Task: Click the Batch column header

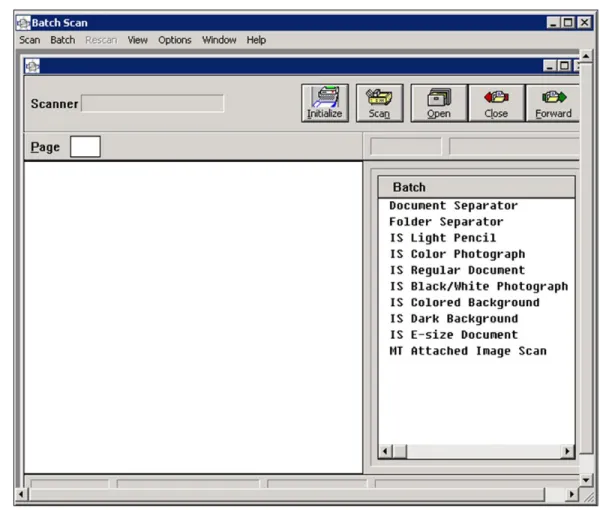Action: (x=476, y=187)
